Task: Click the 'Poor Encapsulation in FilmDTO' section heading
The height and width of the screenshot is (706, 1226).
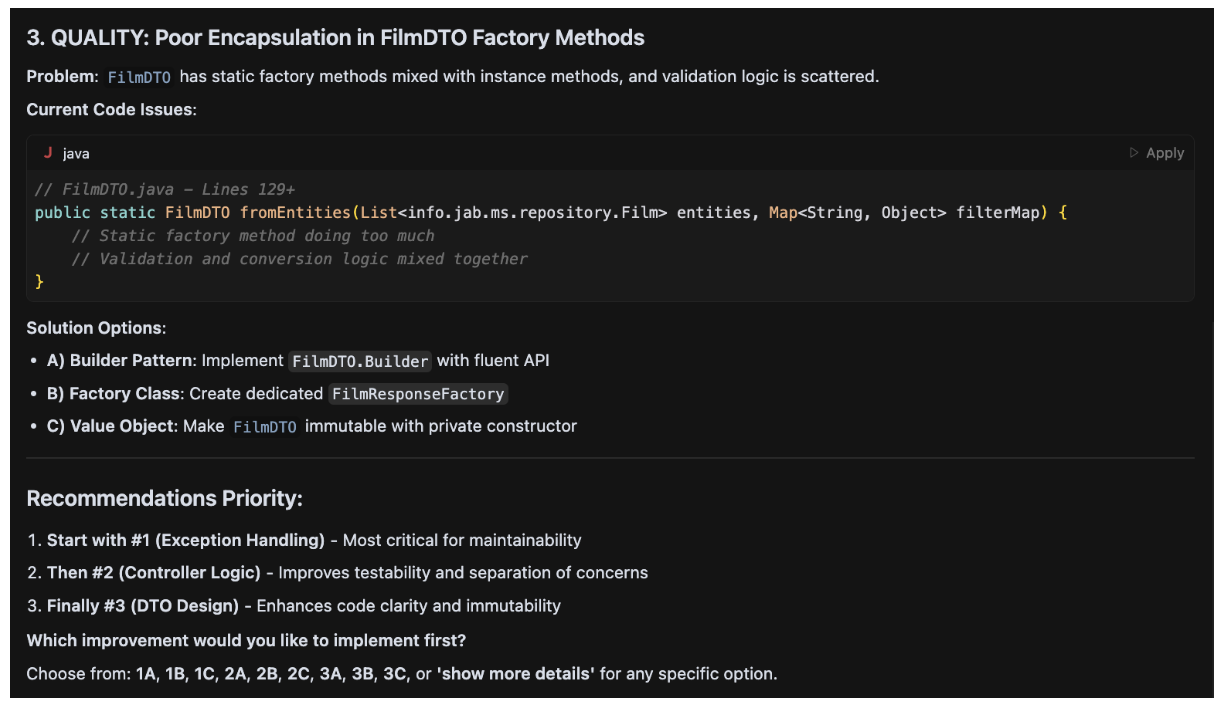Action: coord(335,38)
